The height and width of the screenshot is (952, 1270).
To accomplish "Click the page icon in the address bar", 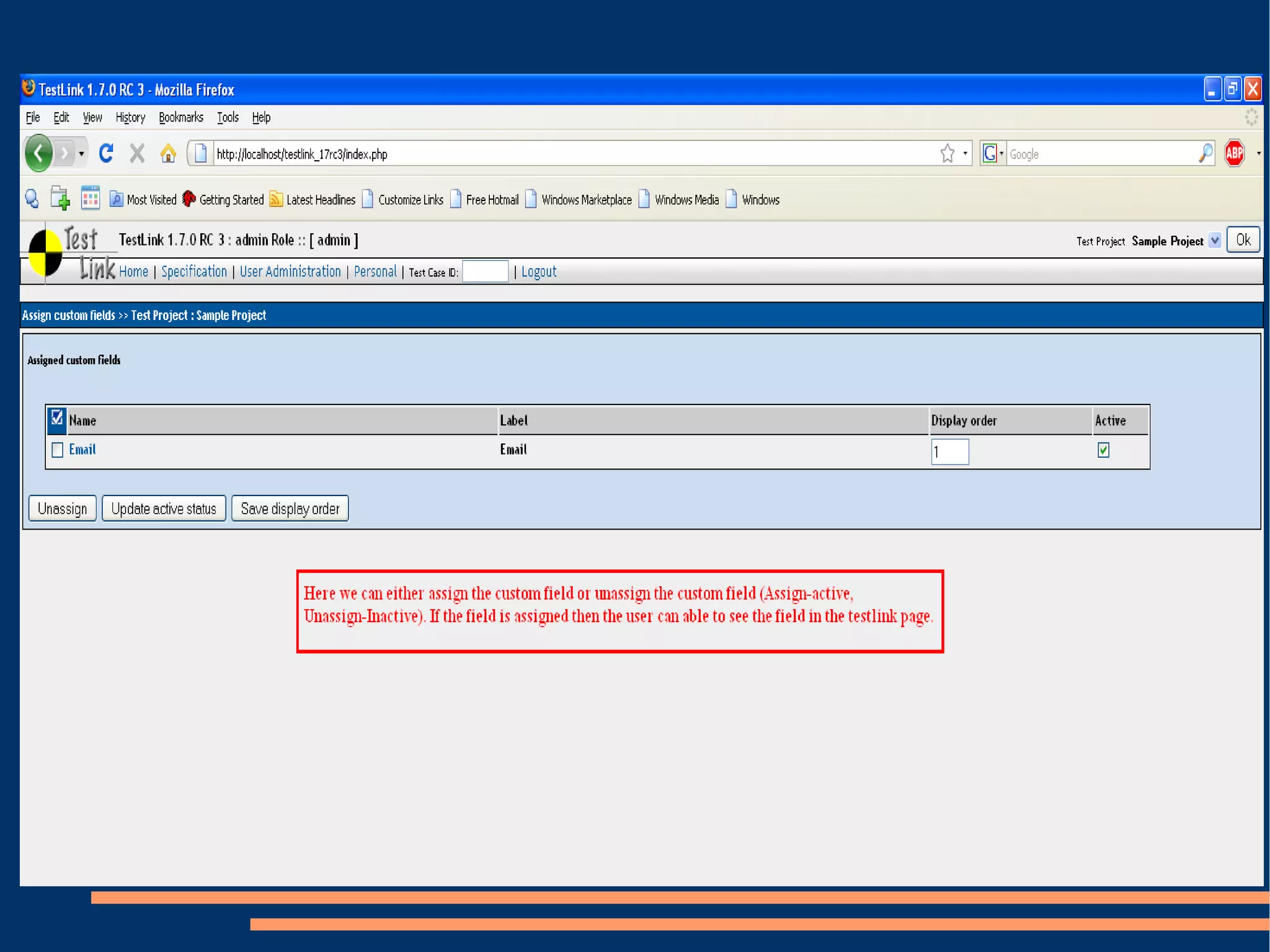I will coord(200,153).
